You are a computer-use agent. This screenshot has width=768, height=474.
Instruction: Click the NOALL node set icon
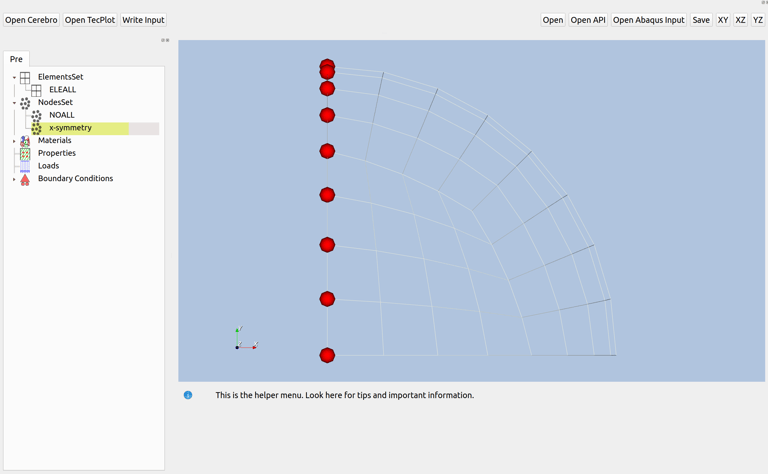point(36,116)
